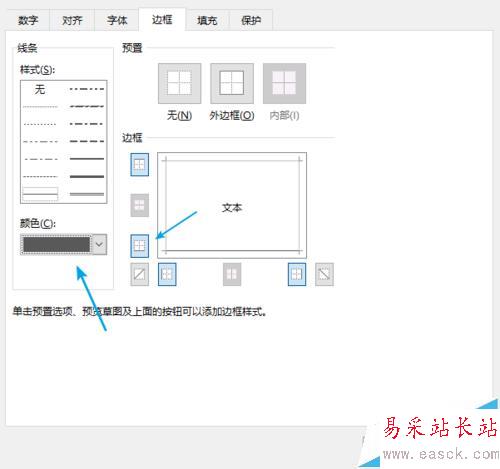Image resolution: width=500 pixels, height=469 pixels.
Task: Switch to the 对齐 tab
Action: pos(72,20)
